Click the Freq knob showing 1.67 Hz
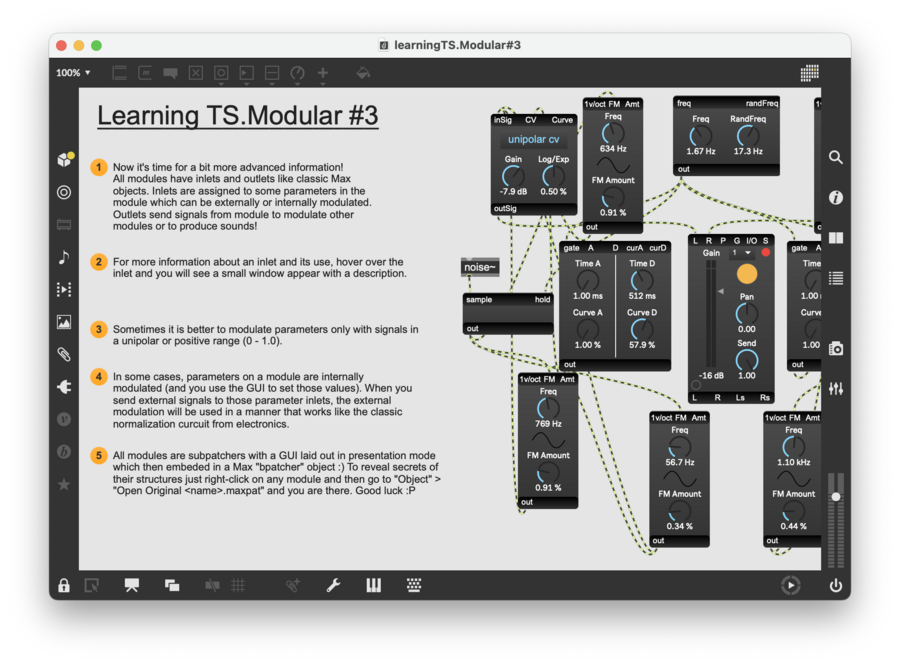The height and width of the screenshot is (665, 900). pos(700,136)
